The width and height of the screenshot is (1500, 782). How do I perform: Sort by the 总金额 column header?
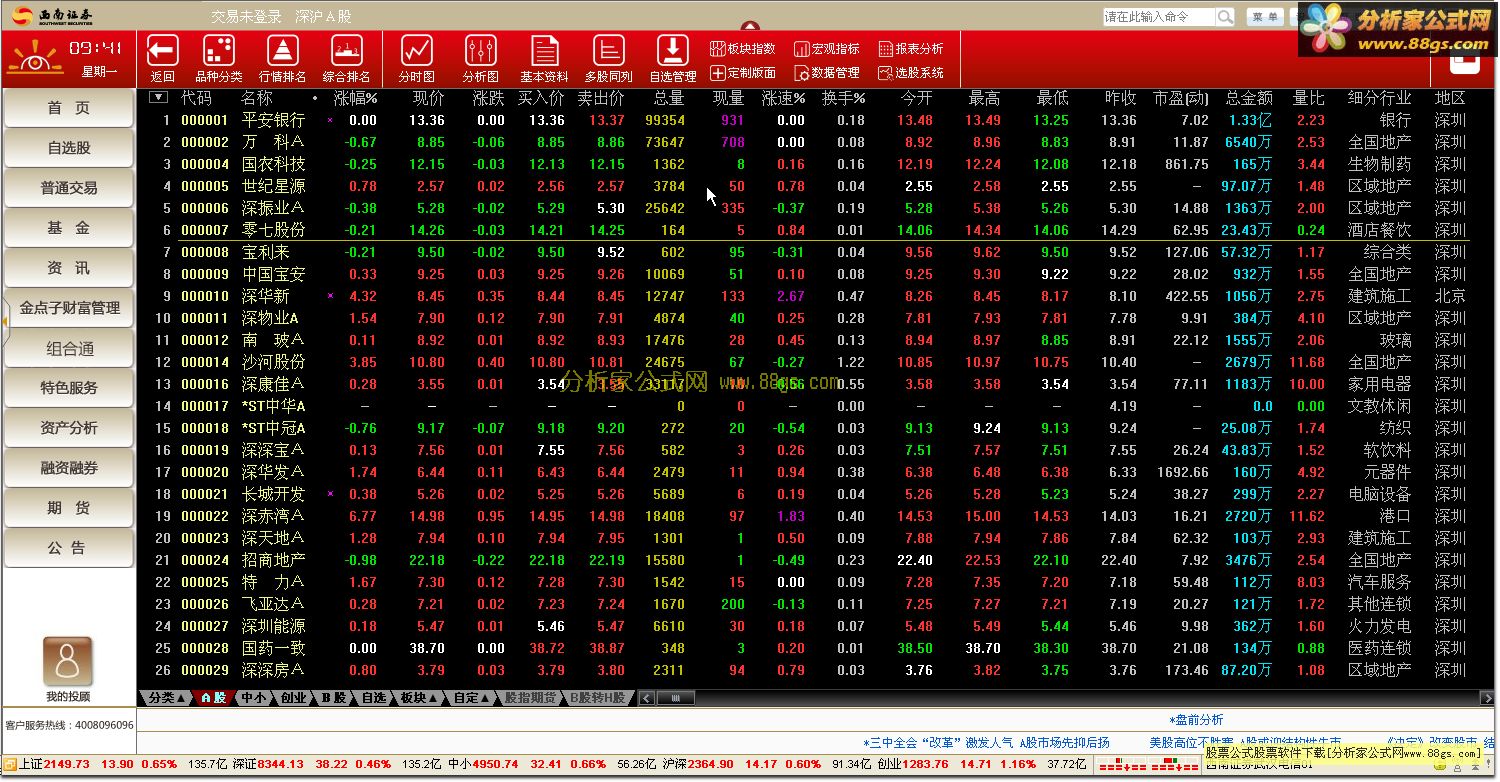click(1248, 98)
